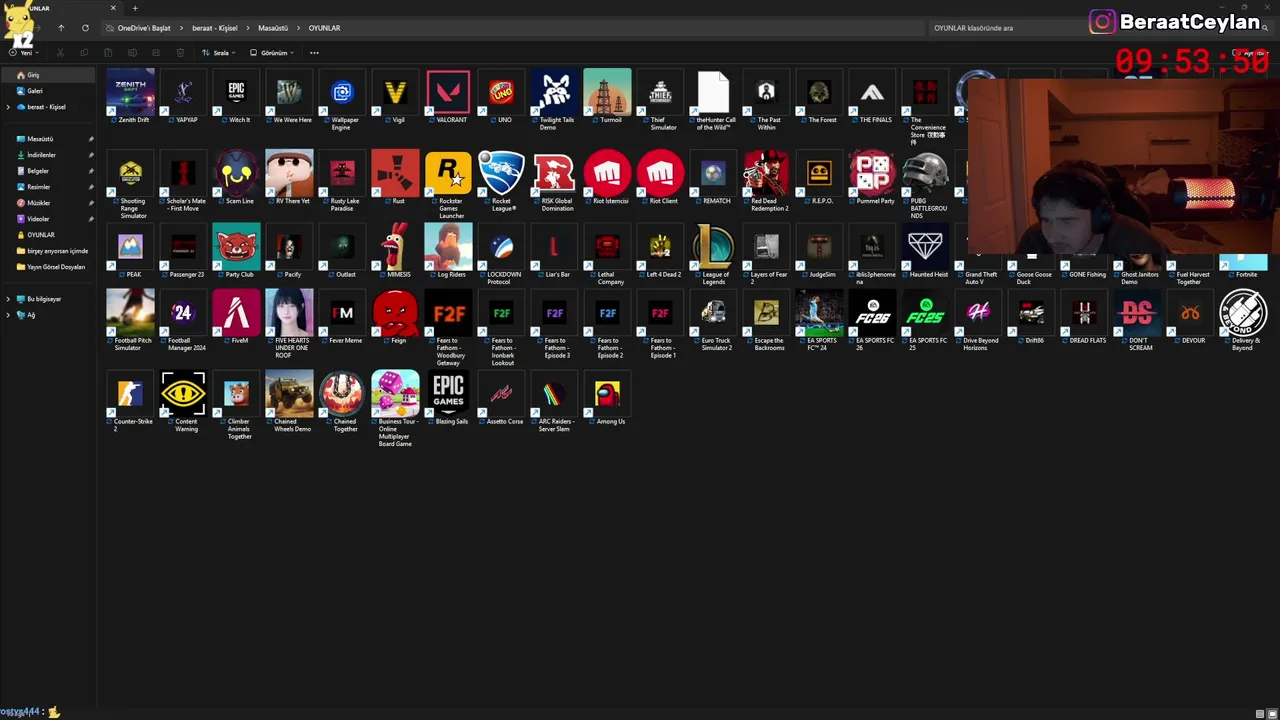Open Giriş in the navigation pane
This screenshot has width=1280, height=720.
point(48,75)
